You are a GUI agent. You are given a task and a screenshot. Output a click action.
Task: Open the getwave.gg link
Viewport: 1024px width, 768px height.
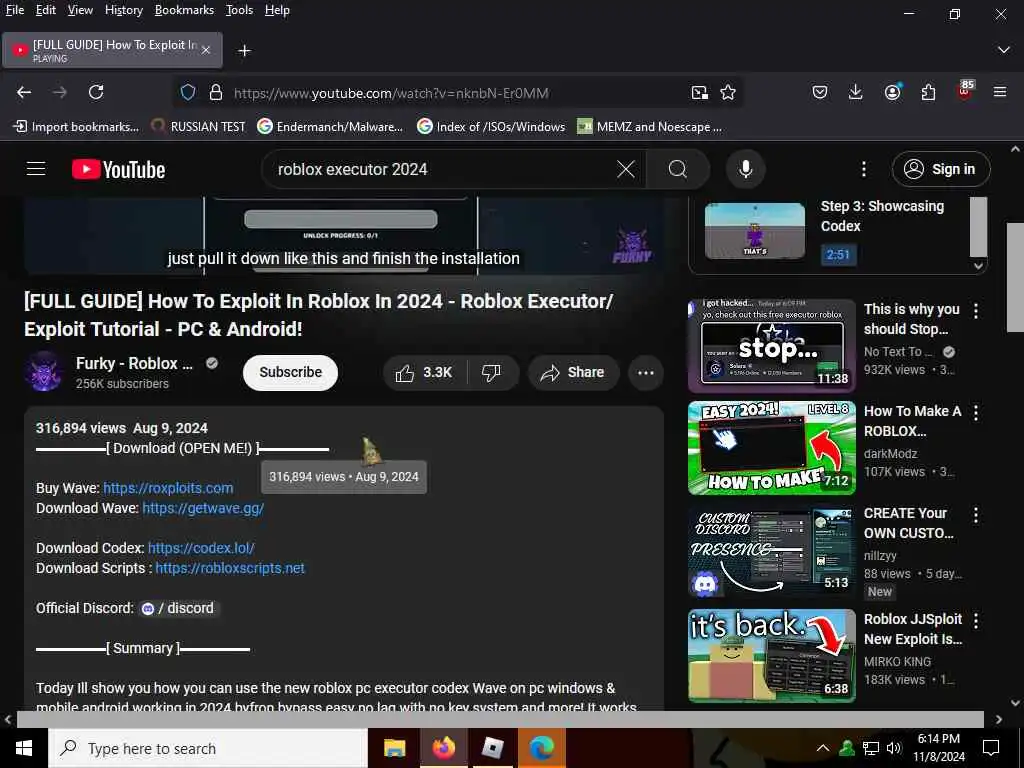(203, 508)
